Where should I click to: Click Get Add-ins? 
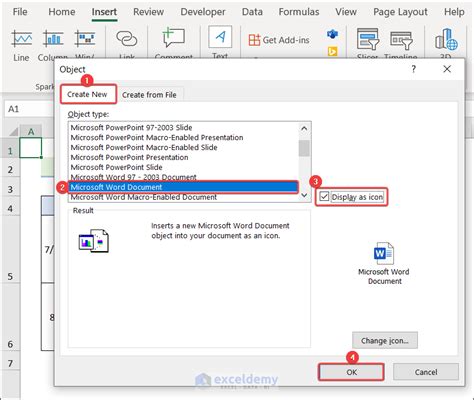pyautogui.click(x=279, y=40)
